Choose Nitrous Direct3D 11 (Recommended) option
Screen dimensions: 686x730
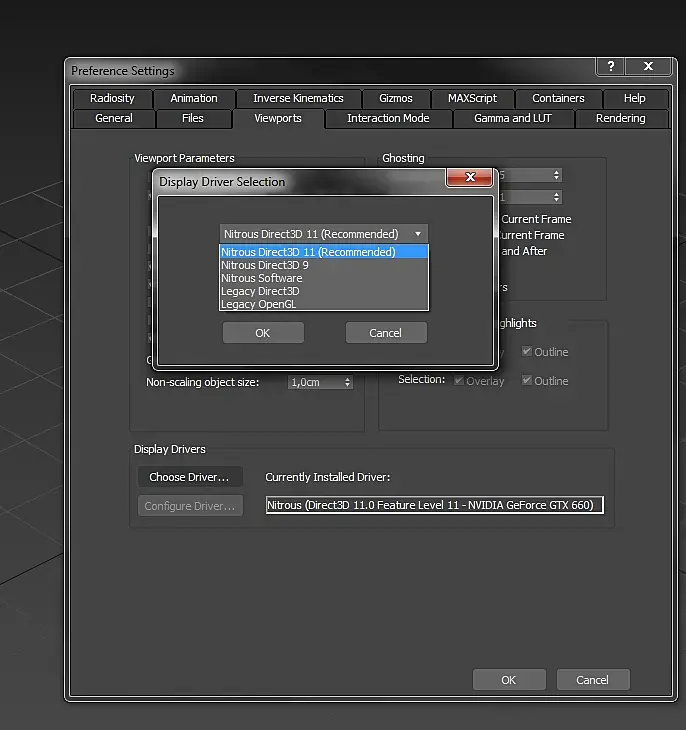coord(324,252)
